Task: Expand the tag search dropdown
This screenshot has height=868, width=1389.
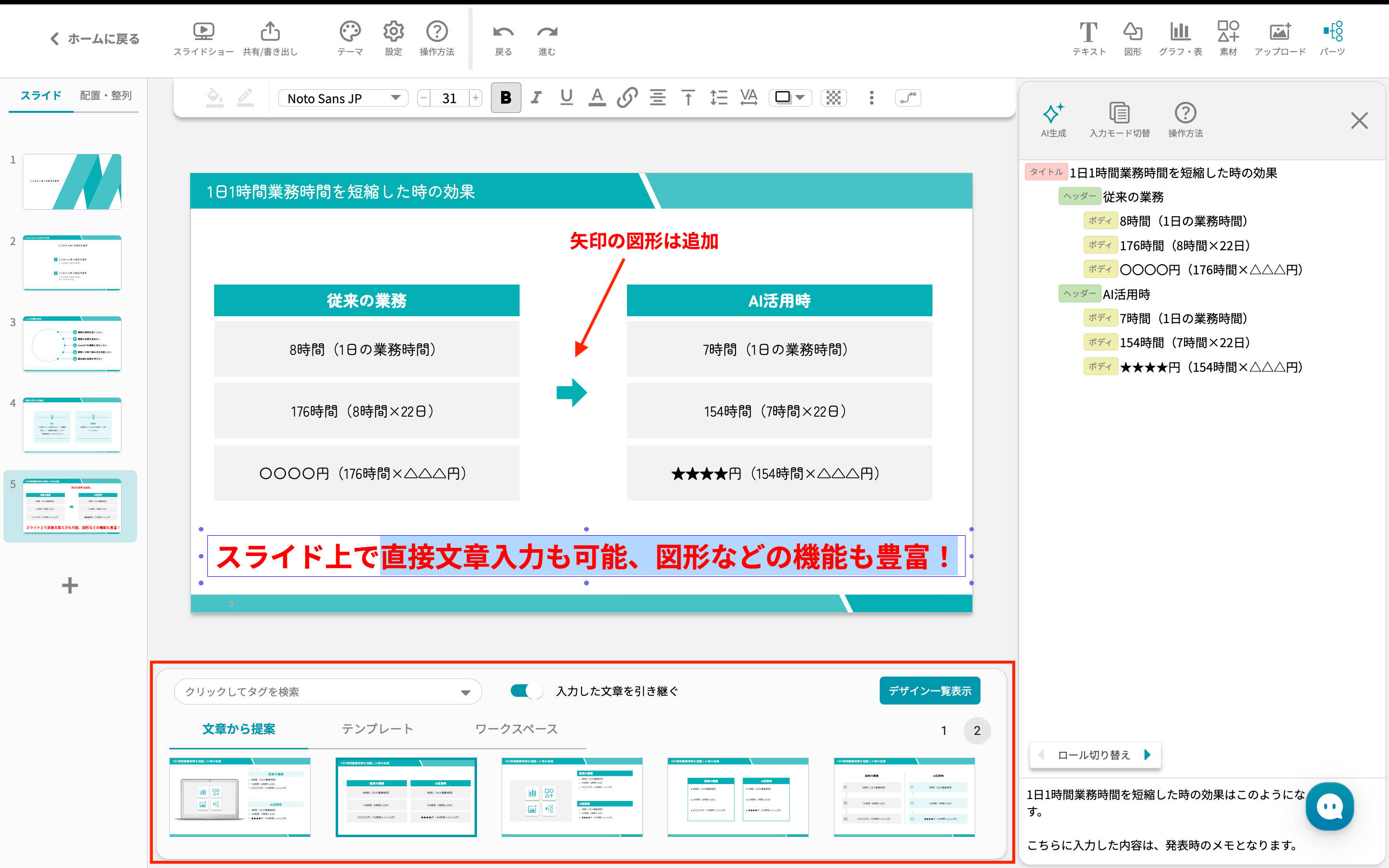Action: pos(465,692)
